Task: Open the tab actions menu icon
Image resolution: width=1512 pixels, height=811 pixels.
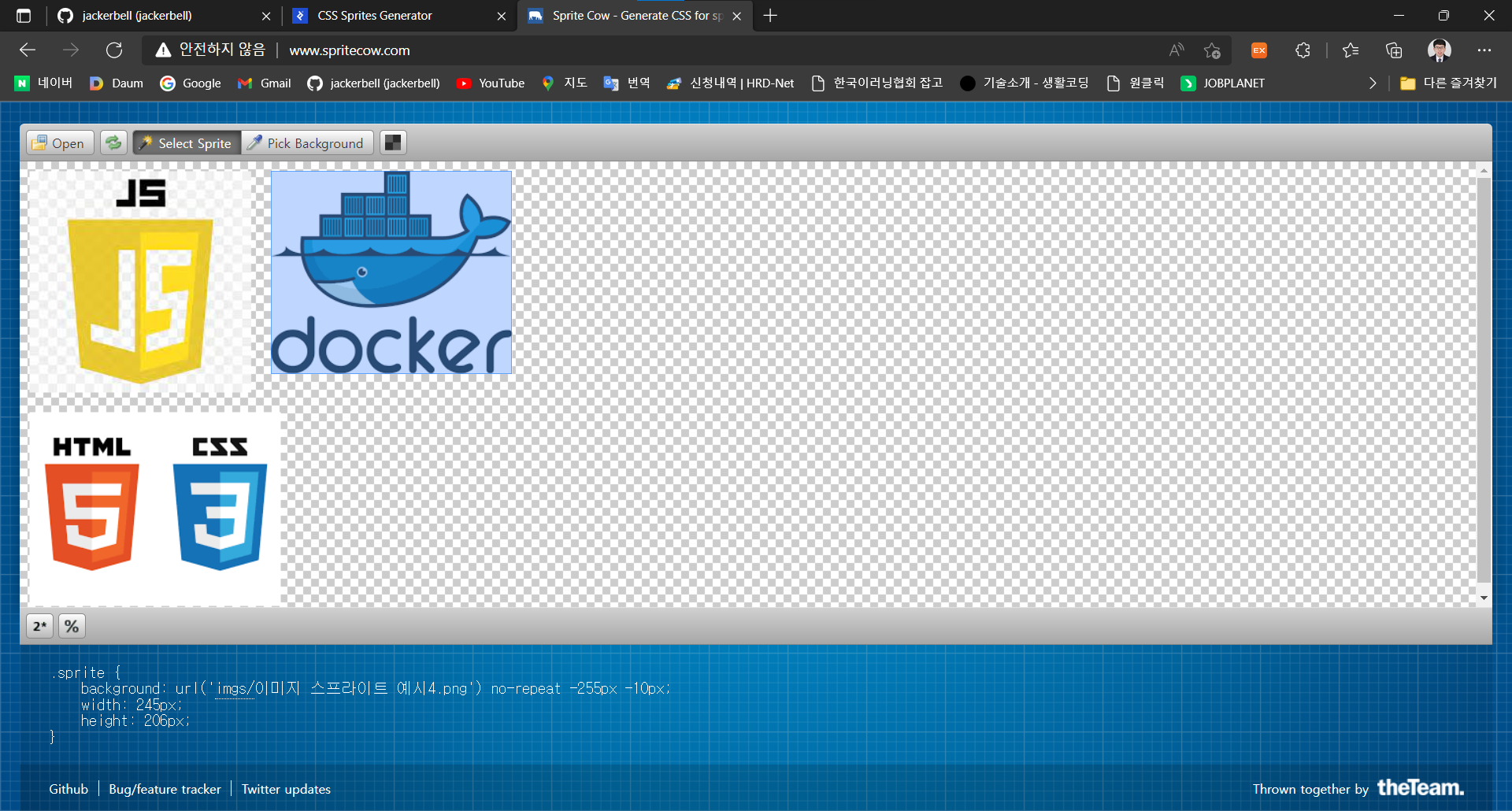Action: (x=24, y=16)
